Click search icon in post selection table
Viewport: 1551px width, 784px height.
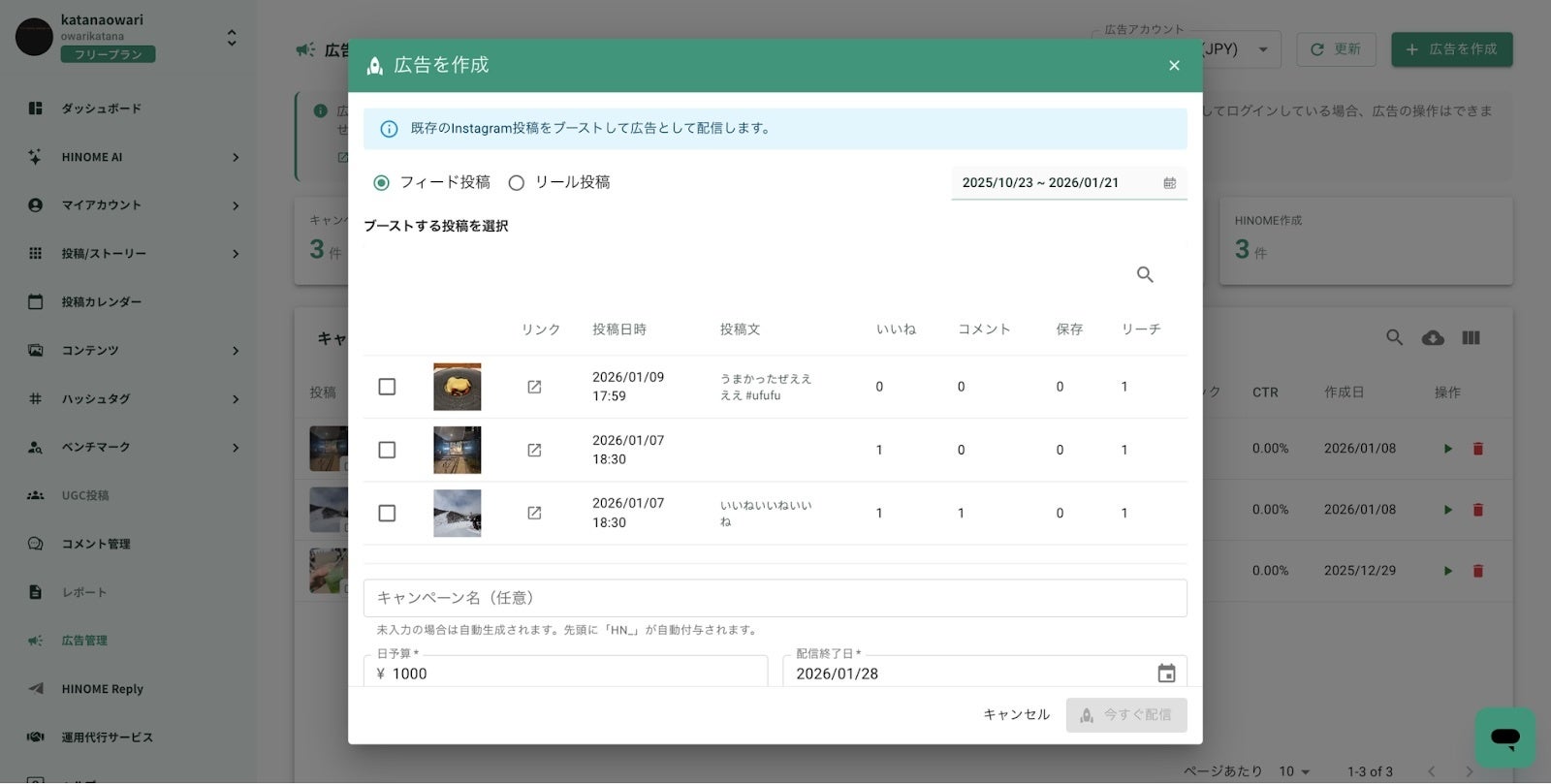click(1145, 275)
